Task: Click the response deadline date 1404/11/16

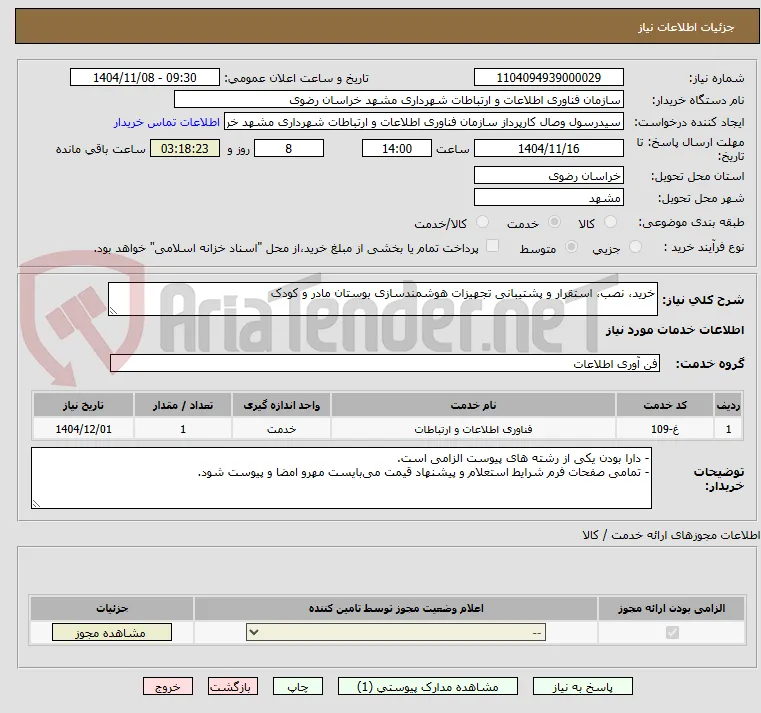Action: (x=548, y=149)
